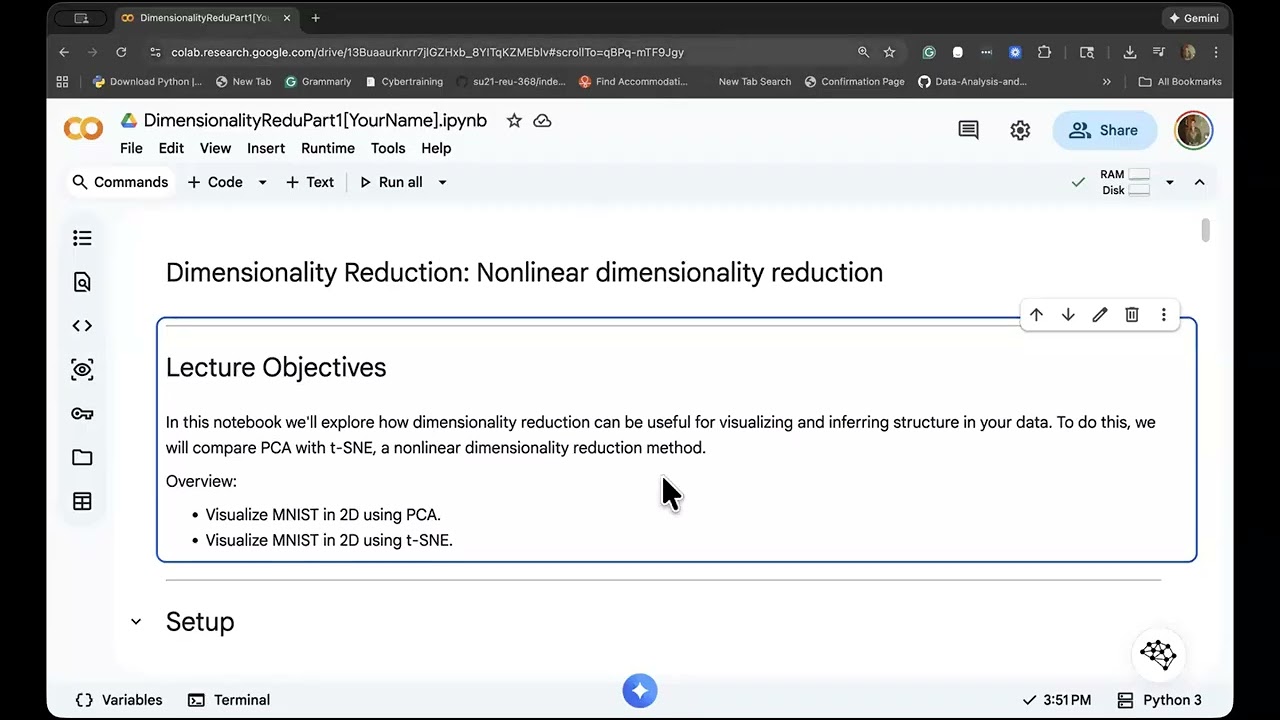Open the View menu
The height and width of the screenshot is (720, 1280).
(215, 148)
